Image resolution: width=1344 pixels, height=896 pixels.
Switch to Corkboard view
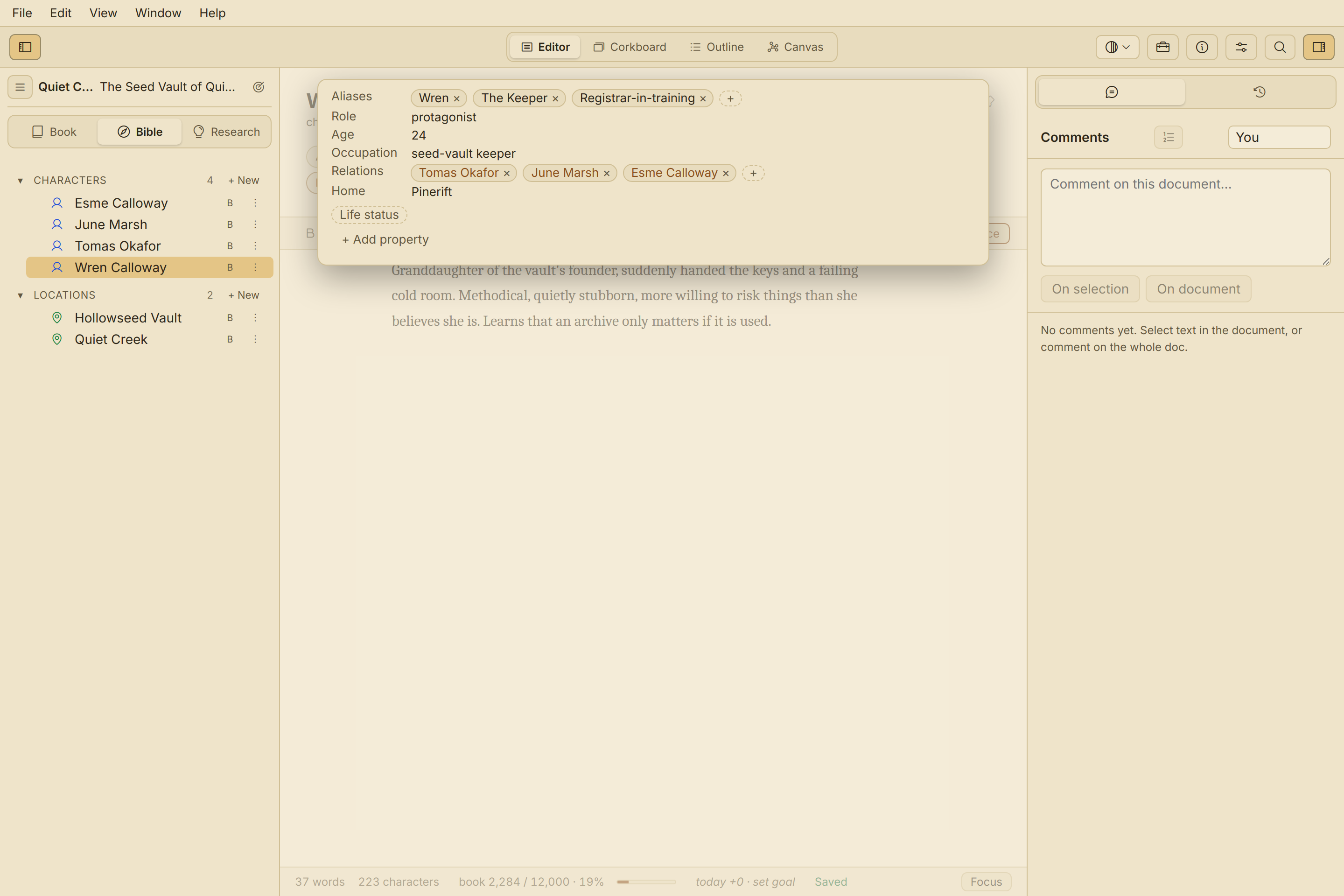630,47
